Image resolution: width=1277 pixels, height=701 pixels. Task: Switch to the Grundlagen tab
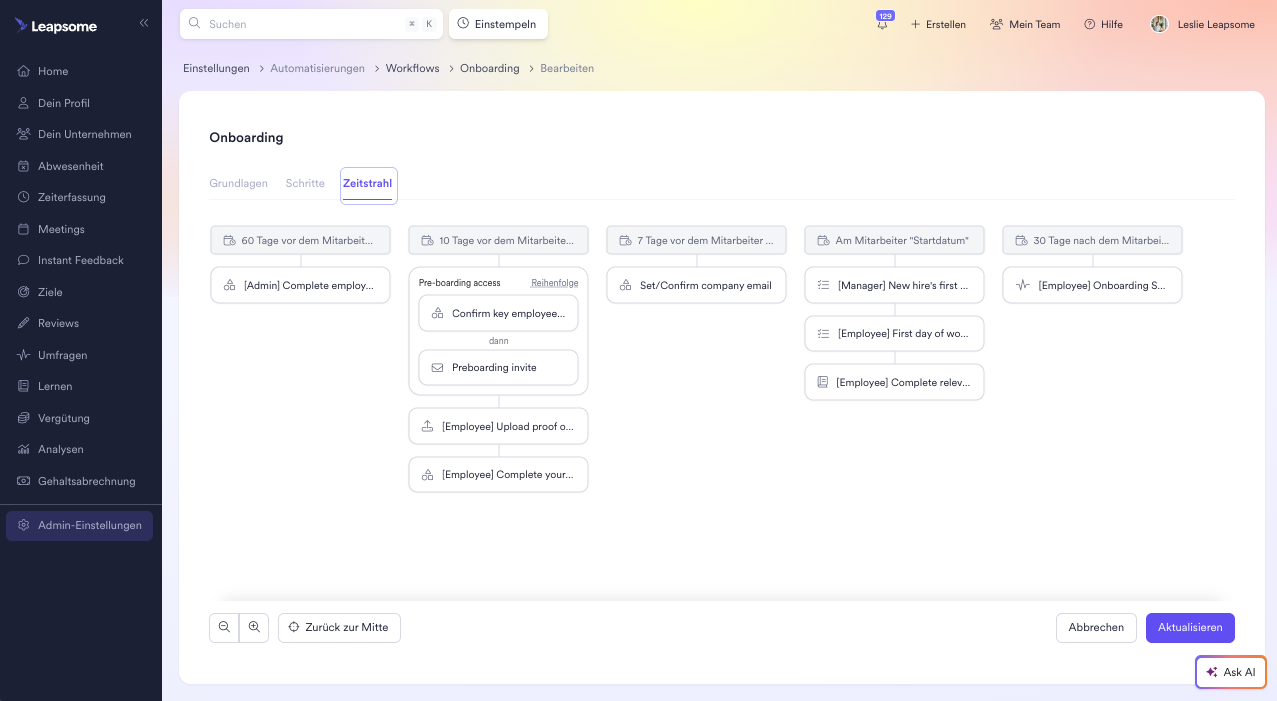(x=238, y=184)
